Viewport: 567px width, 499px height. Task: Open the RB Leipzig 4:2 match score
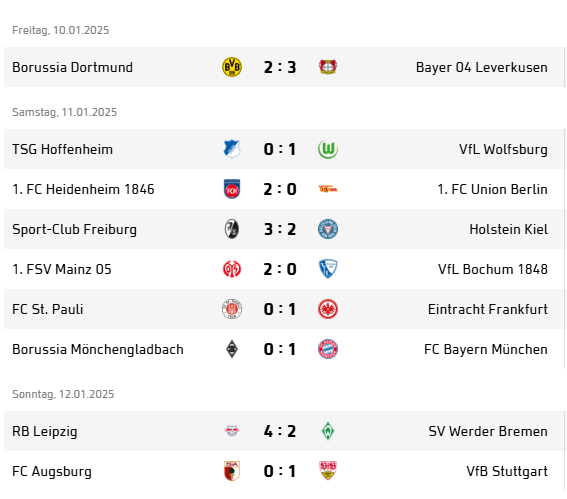click(280, 431)
